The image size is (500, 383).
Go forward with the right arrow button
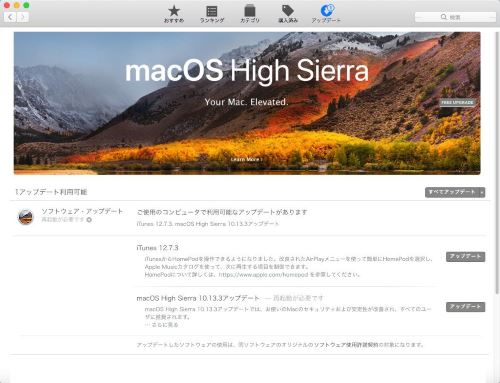click(22, 17)
